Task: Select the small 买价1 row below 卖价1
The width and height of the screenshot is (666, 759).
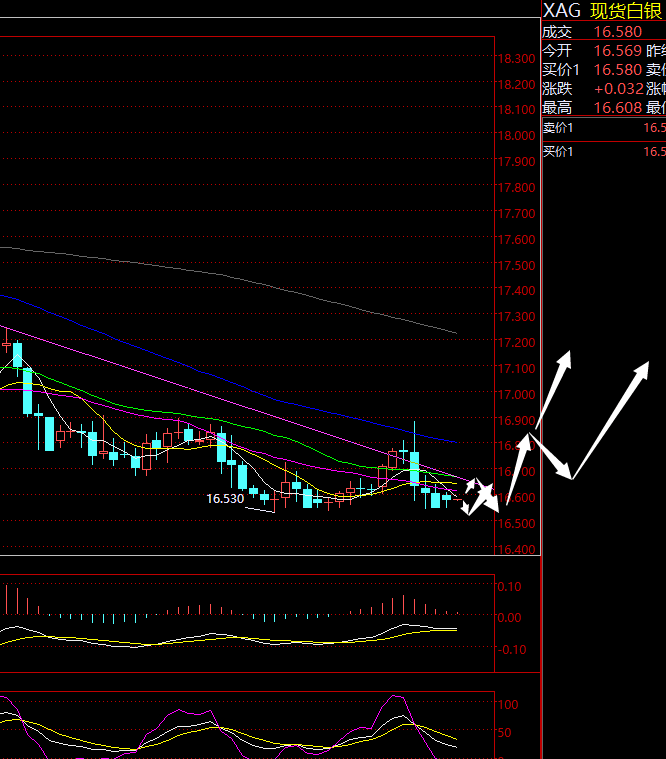Action: 604,152
